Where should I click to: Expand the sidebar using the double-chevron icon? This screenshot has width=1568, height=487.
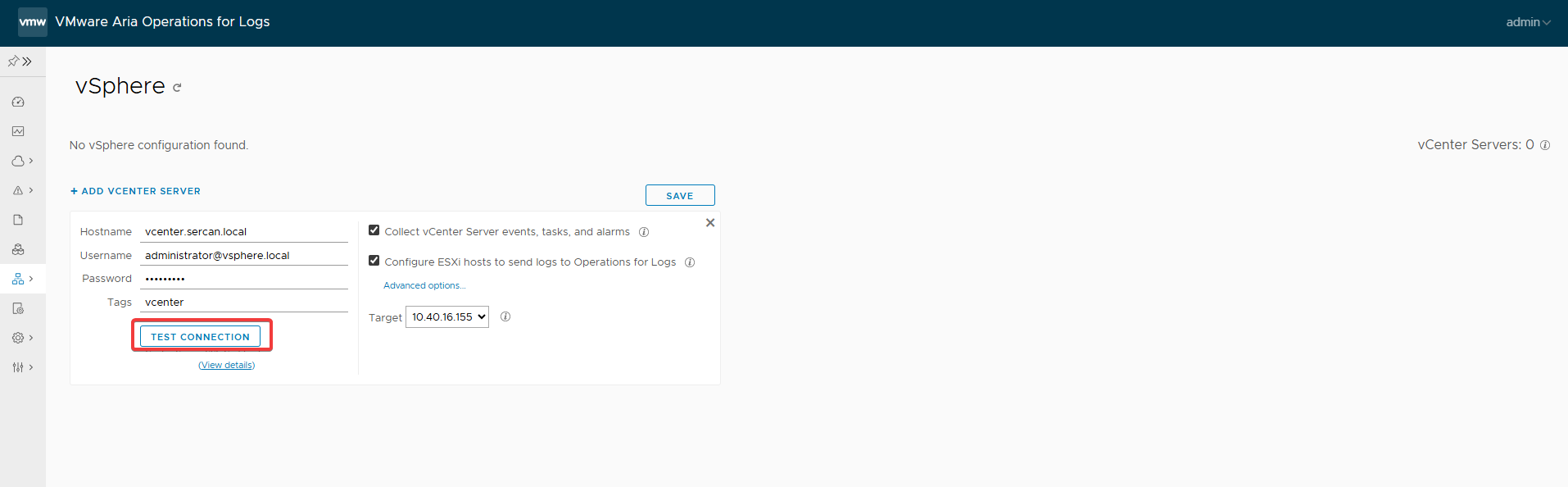coord(27,61)
